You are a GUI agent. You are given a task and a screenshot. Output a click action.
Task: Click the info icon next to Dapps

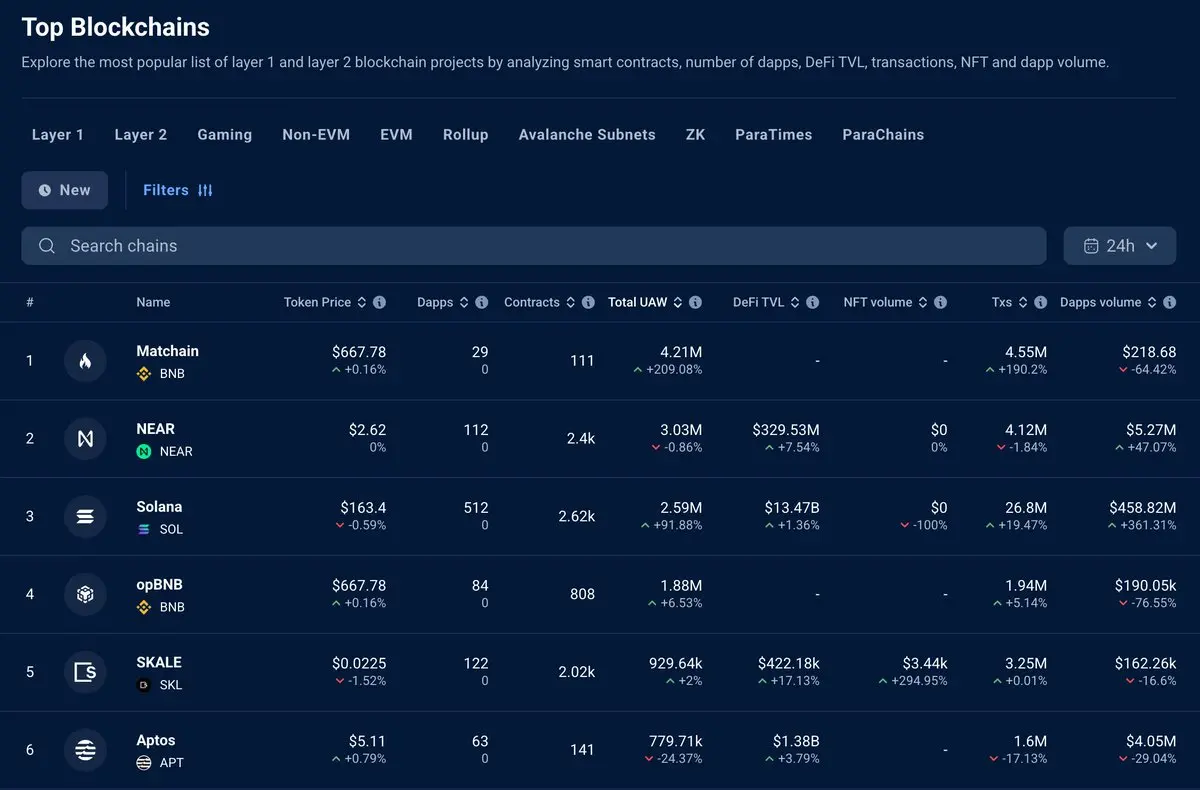[482, 302]
